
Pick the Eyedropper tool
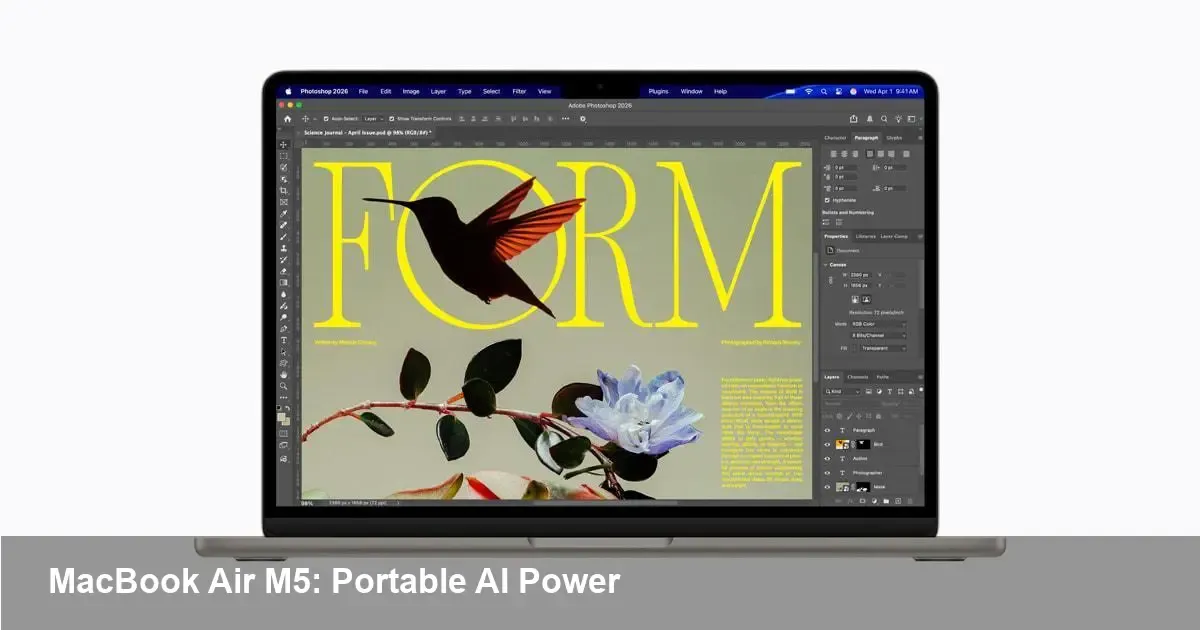284,213
